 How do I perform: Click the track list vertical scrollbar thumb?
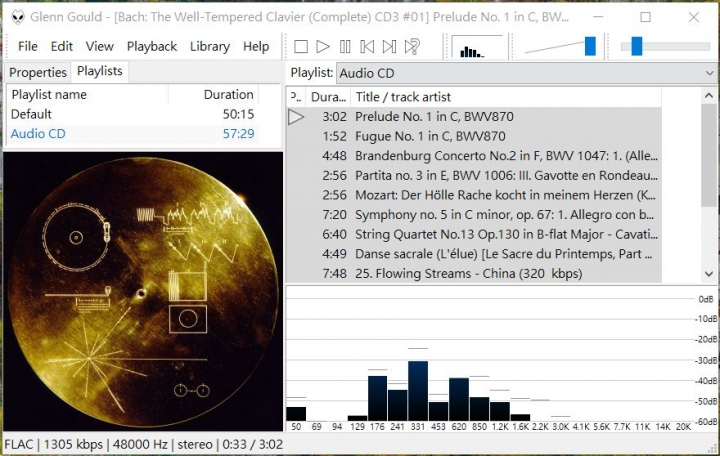click(709, 155)
